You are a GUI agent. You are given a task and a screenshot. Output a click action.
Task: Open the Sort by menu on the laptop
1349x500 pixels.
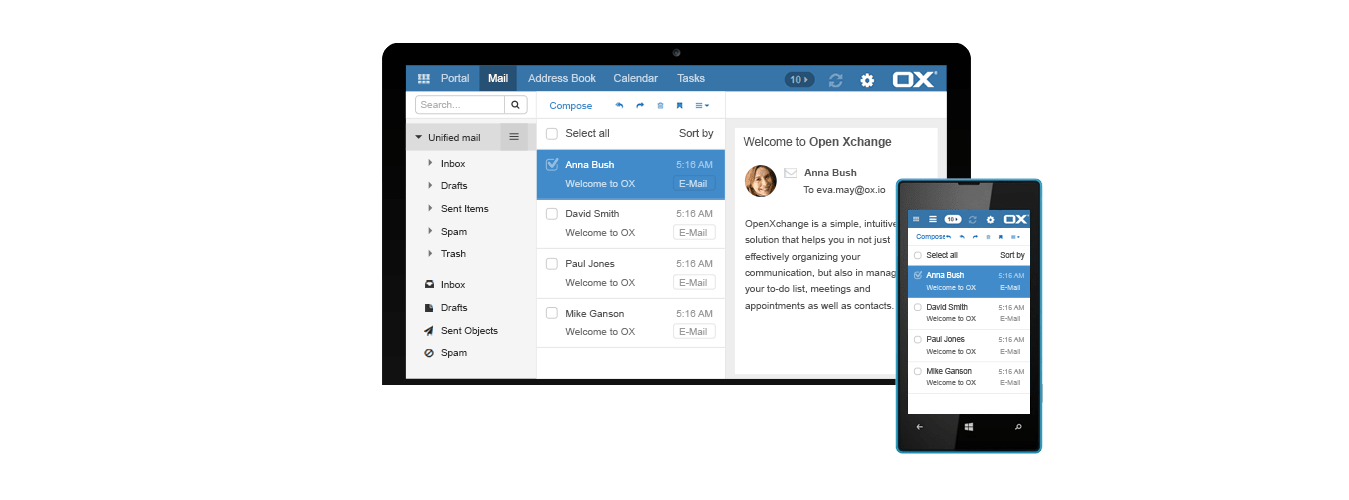[x=696, y=133]
